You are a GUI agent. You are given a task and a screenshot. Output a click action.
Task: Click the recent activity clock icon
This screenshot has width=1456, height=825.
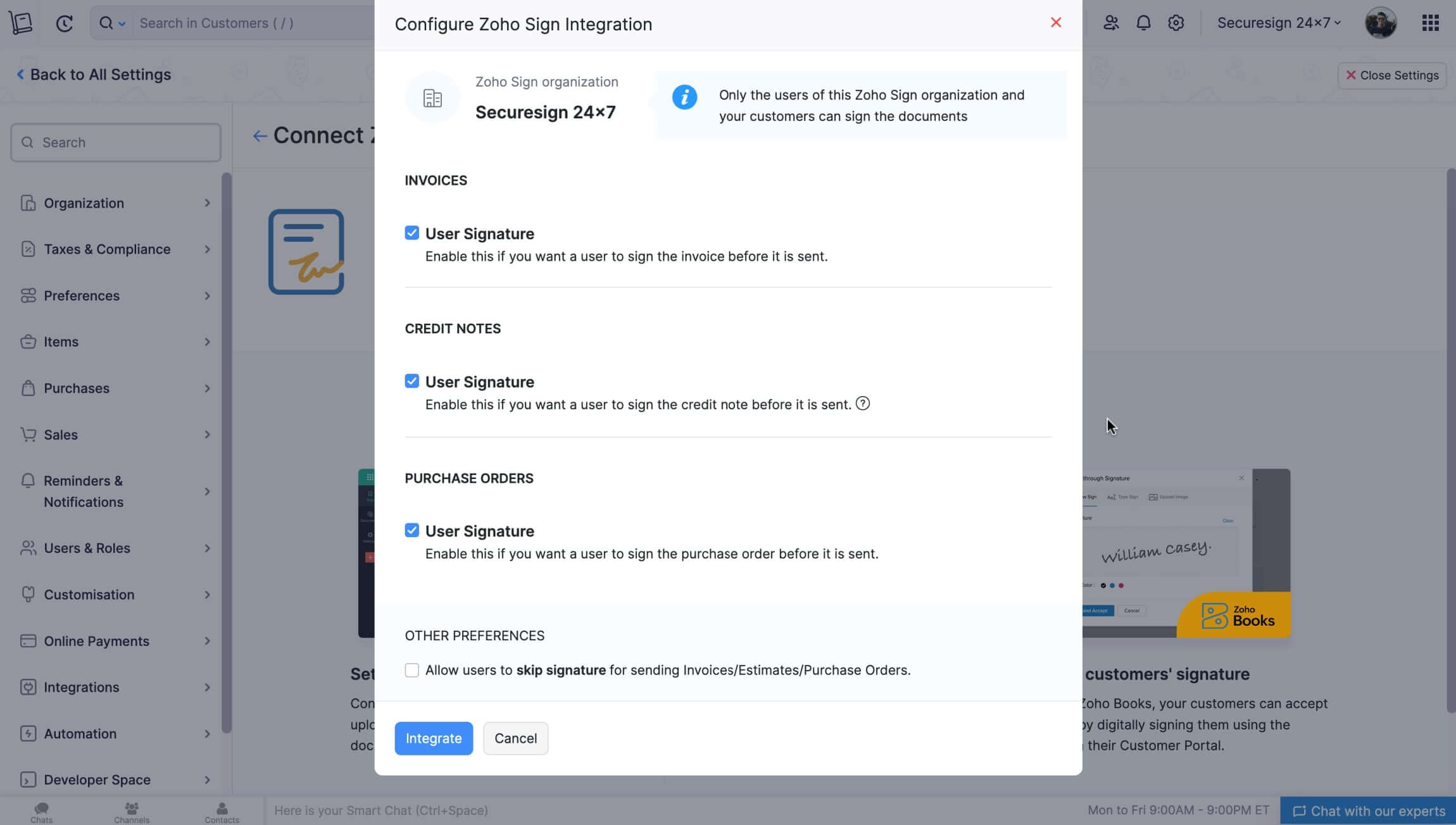pos(64,23)
